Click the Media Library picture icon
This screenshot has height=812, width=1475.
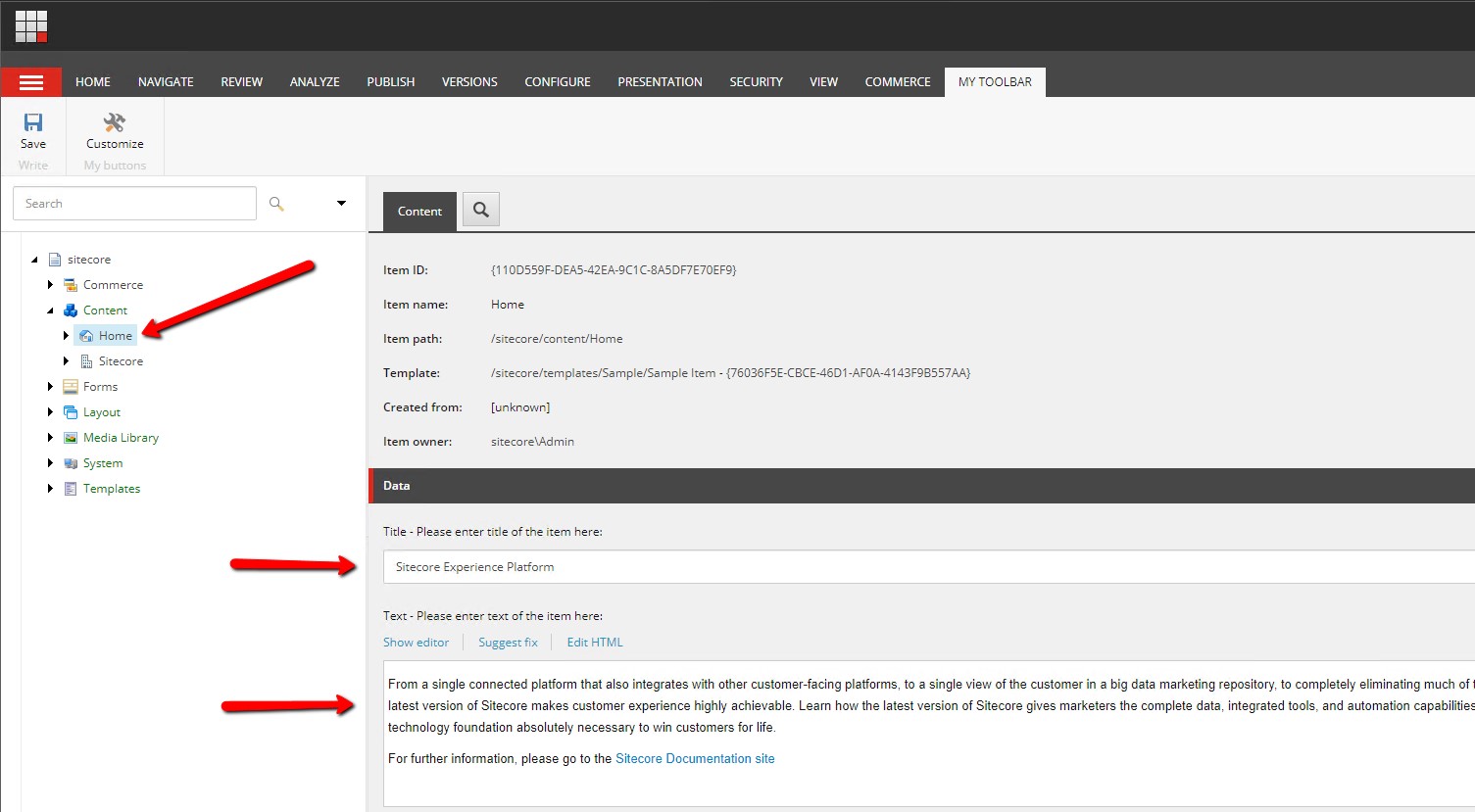[71, 438]
